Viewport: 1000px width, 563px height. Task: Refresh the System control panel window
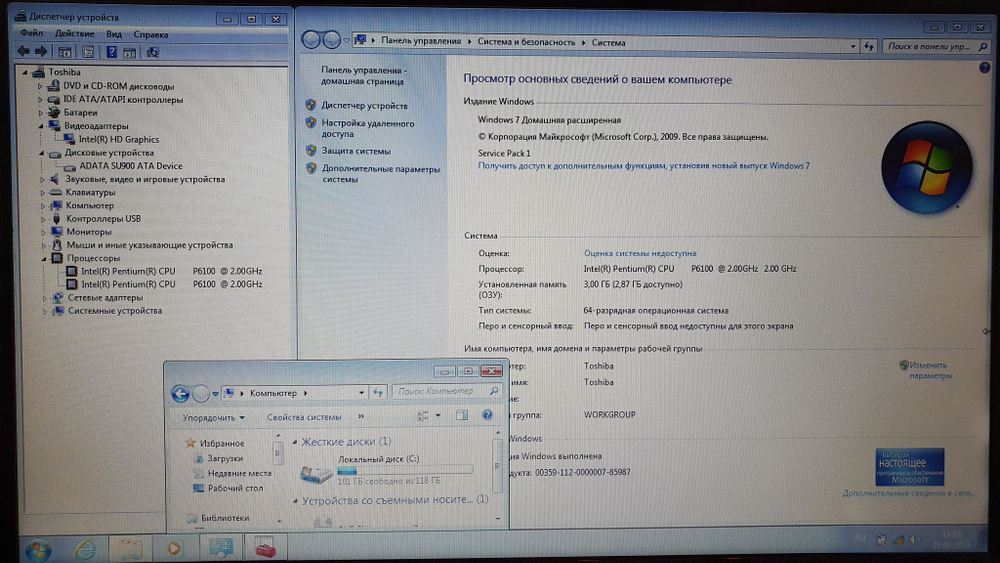pos(869,46)
